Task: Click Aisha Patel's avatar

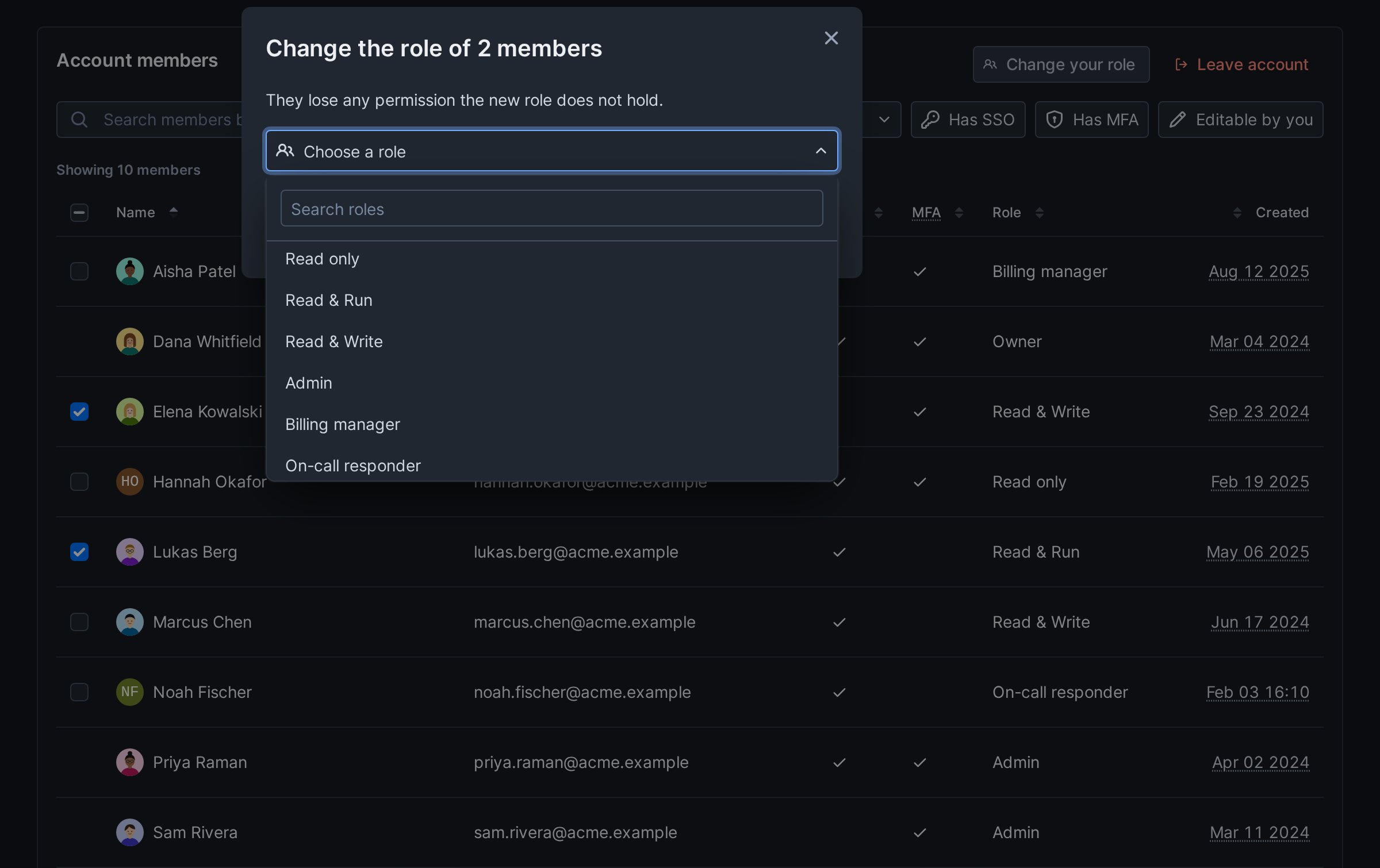Action: click(x=130, y=271)
